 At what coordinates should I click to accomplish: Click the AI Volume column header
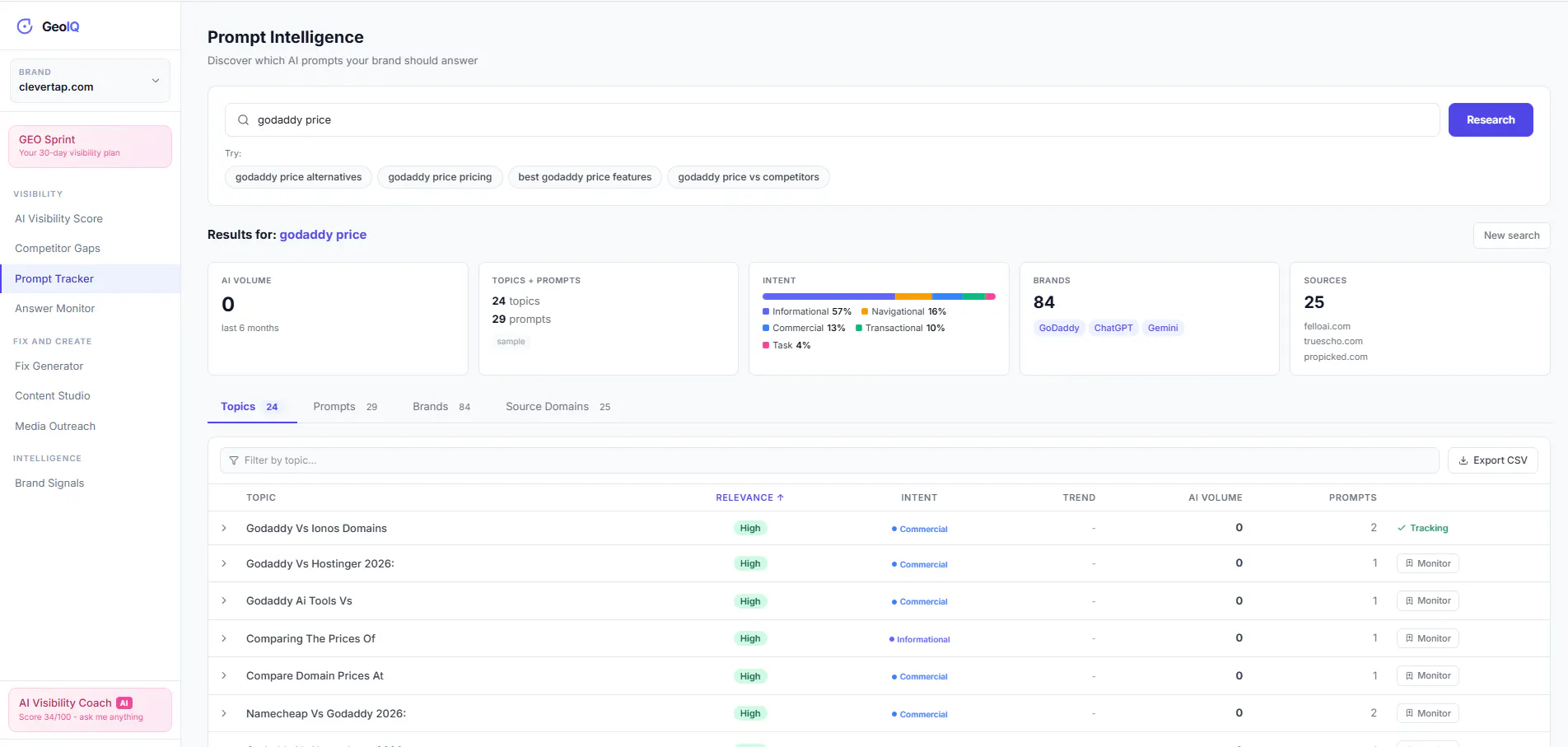pyautogui.click(x=1215, y=497)
